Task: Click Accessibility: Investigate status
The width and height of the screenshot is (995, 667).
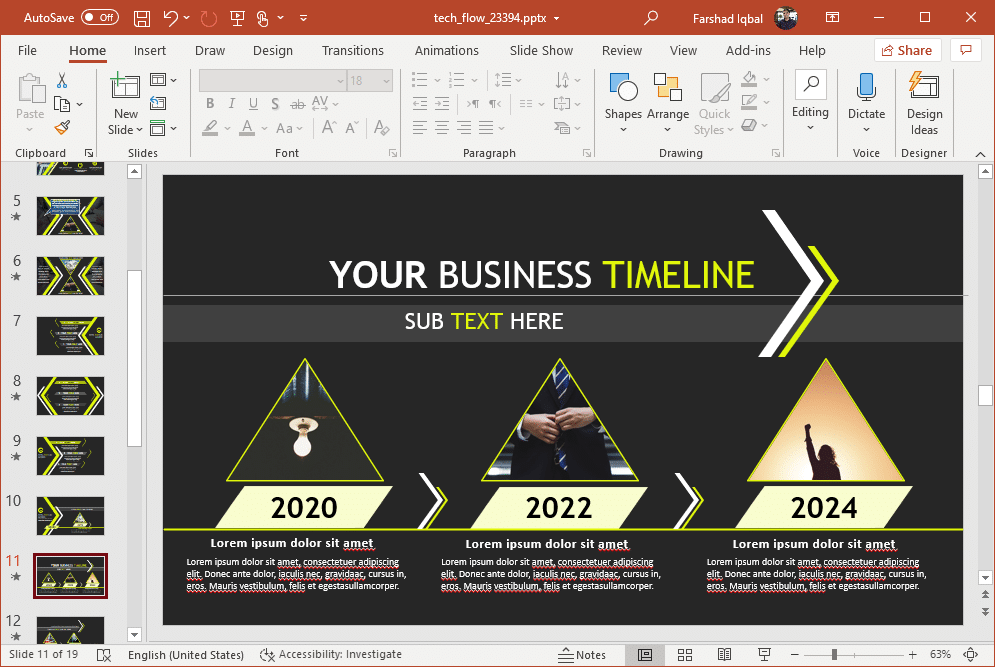Action: [x=331, y=654]
